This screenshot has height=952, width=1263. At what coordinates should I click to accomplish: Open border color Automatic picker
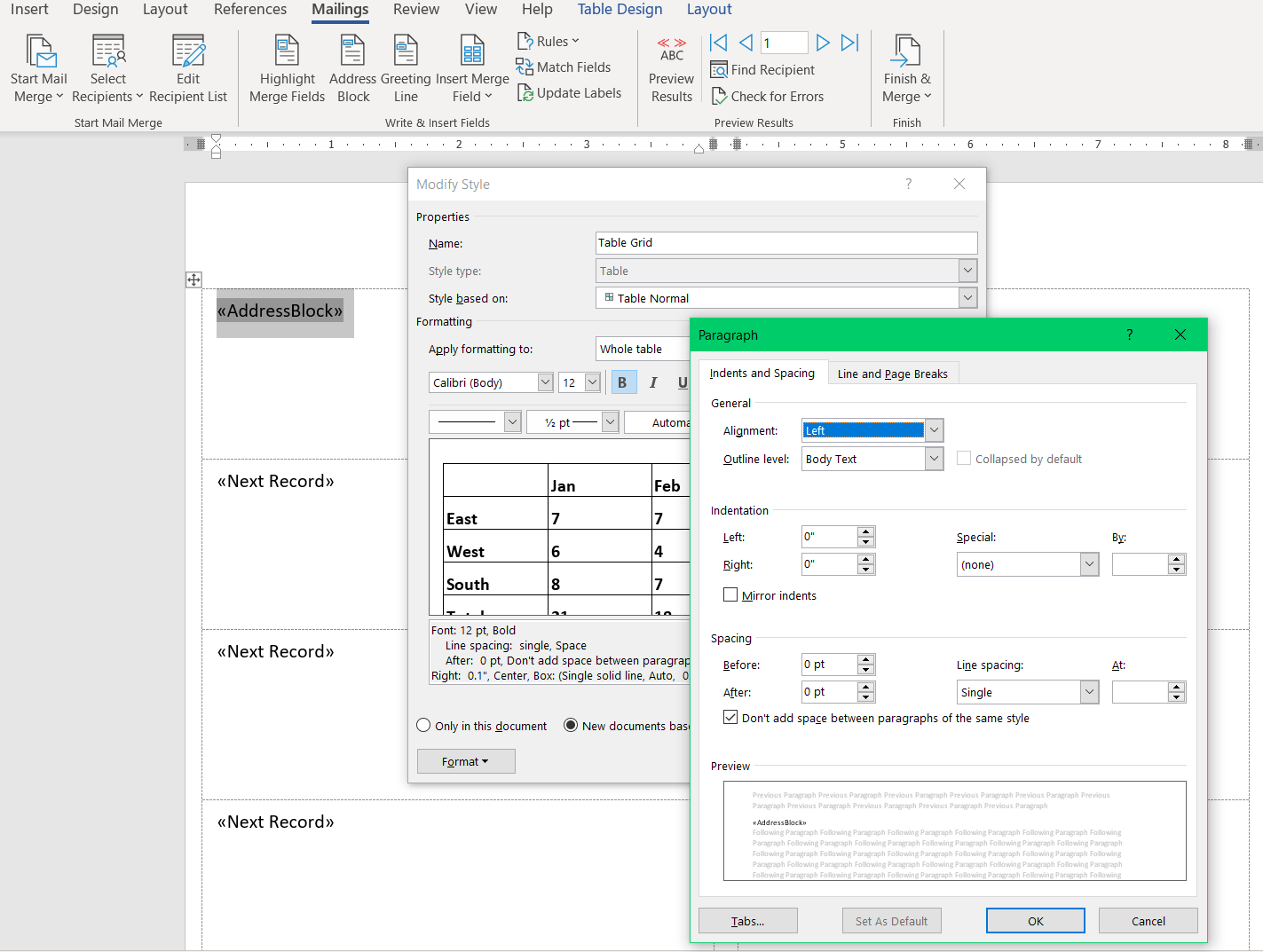pos(658,422)
